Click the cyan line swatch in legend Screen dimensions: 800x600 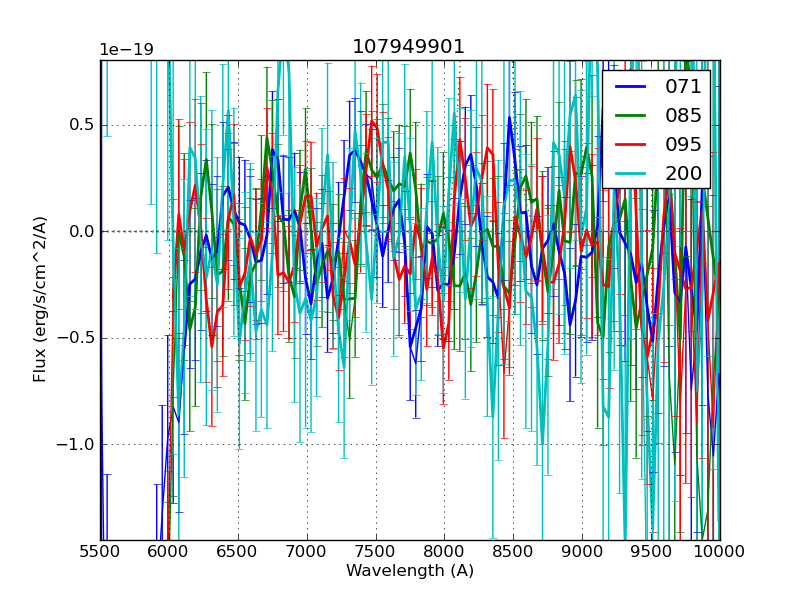click(630, 174)
